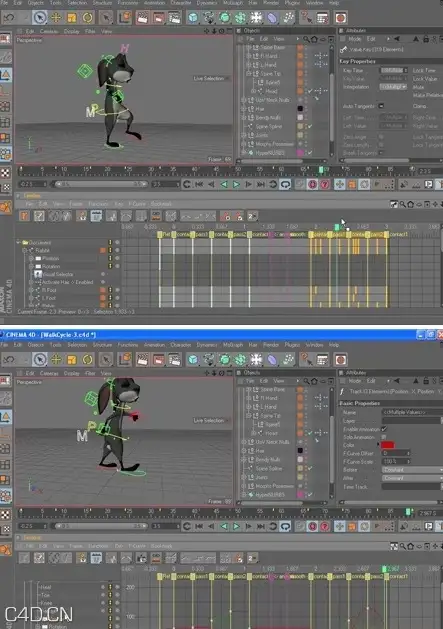Screen dimensions: 443x629
Task: Play animation forward in lower window
Action: tap(236, 526)
